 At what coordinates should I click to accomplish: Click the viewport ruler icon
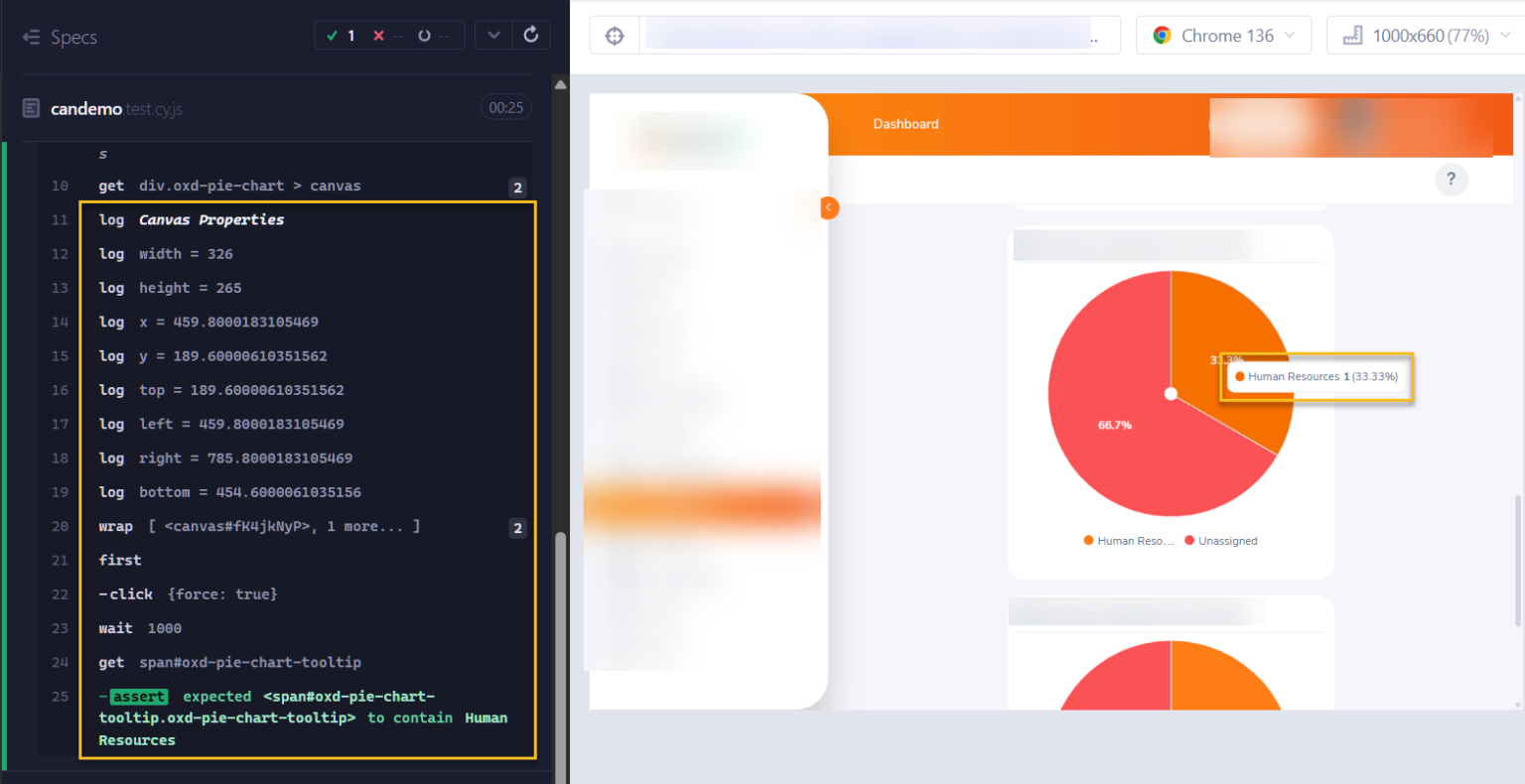[1352, 35]
